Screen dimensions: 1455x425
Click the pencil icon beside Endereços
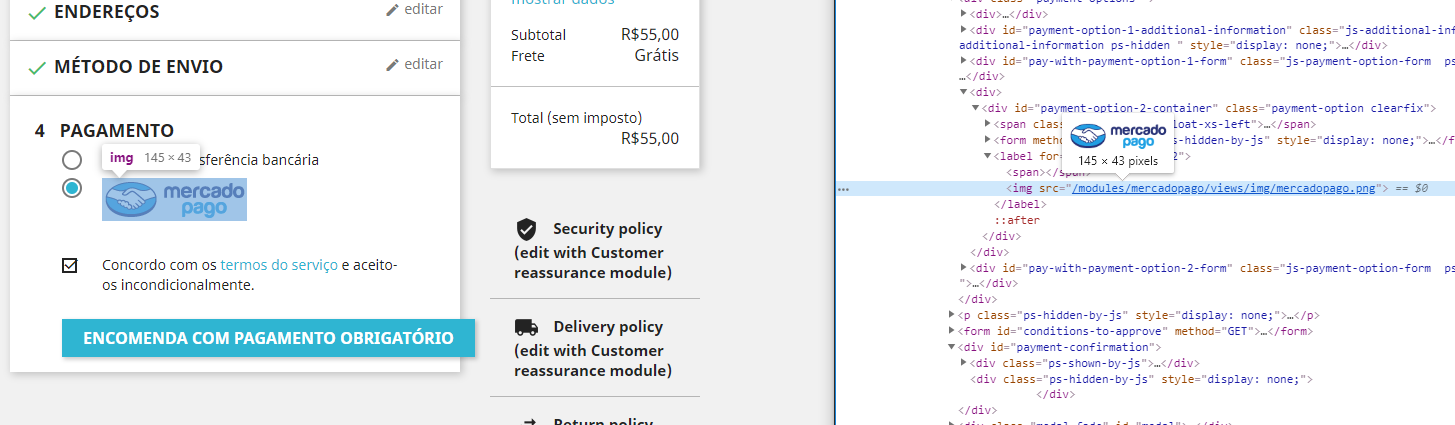click(392, 10)
